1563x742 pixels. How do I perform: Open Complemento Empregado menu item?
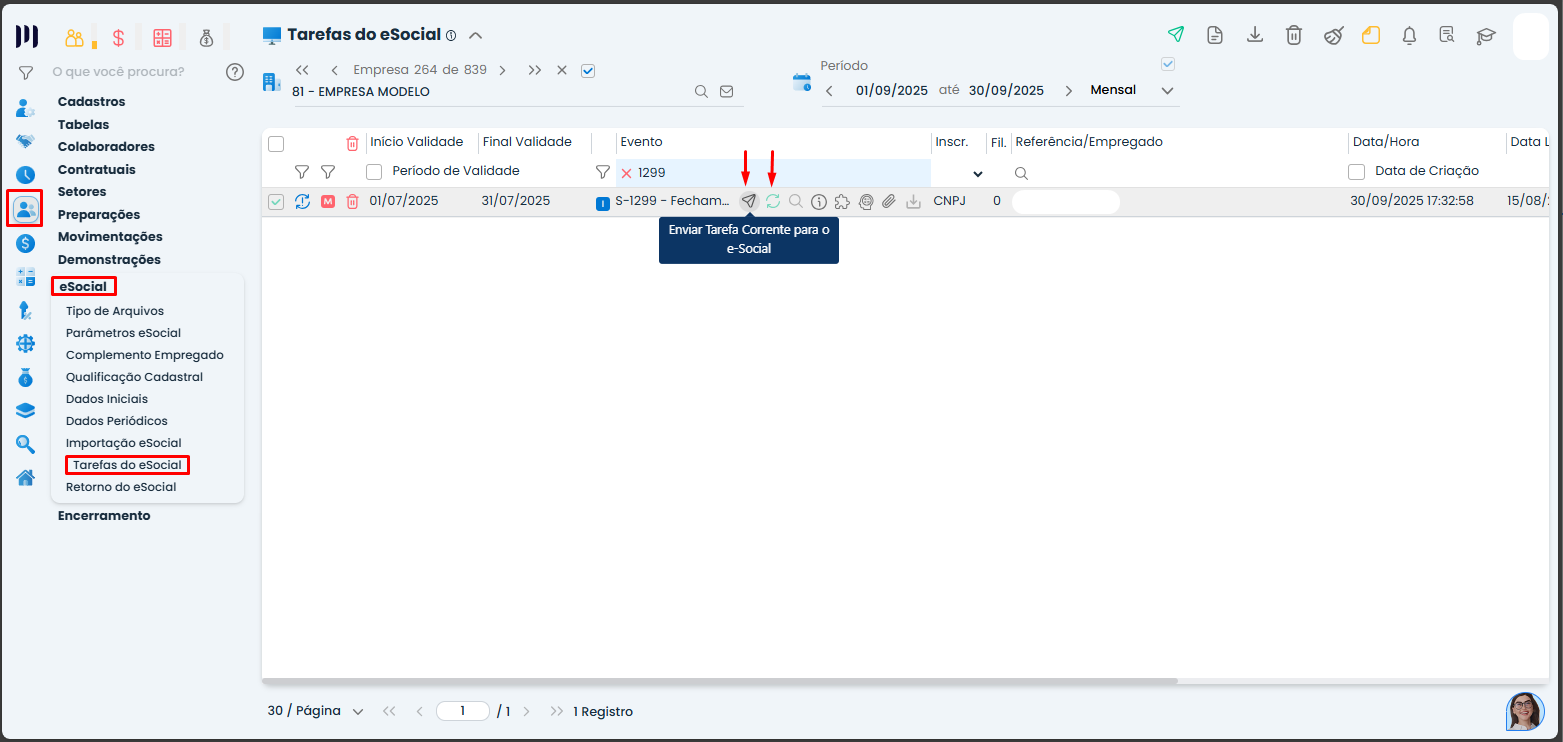click(x=145, y=355)
